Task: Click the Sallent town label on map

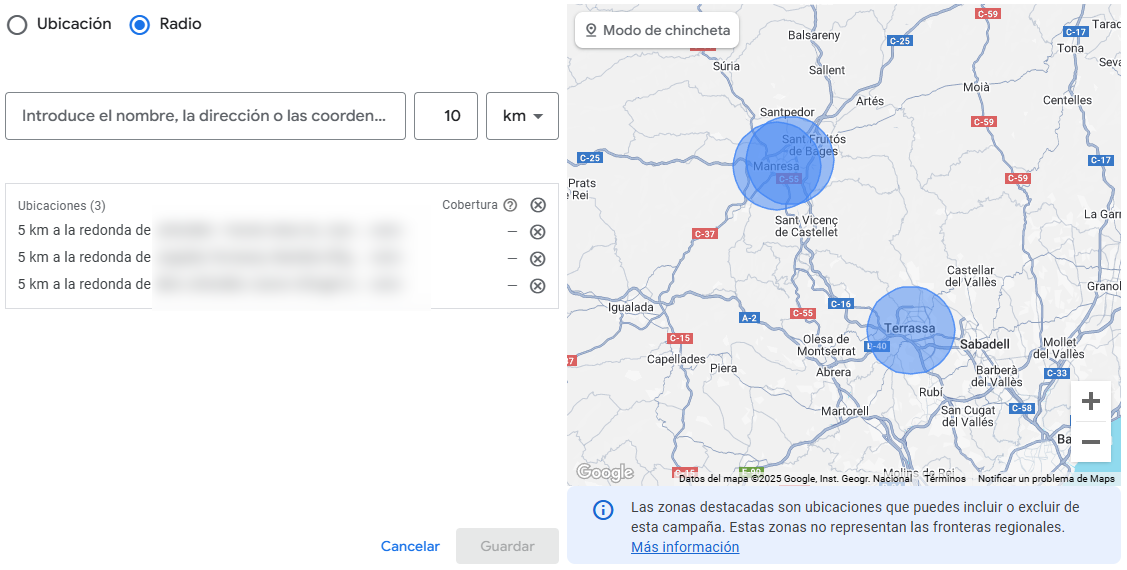Action: [x=827, y=70]
